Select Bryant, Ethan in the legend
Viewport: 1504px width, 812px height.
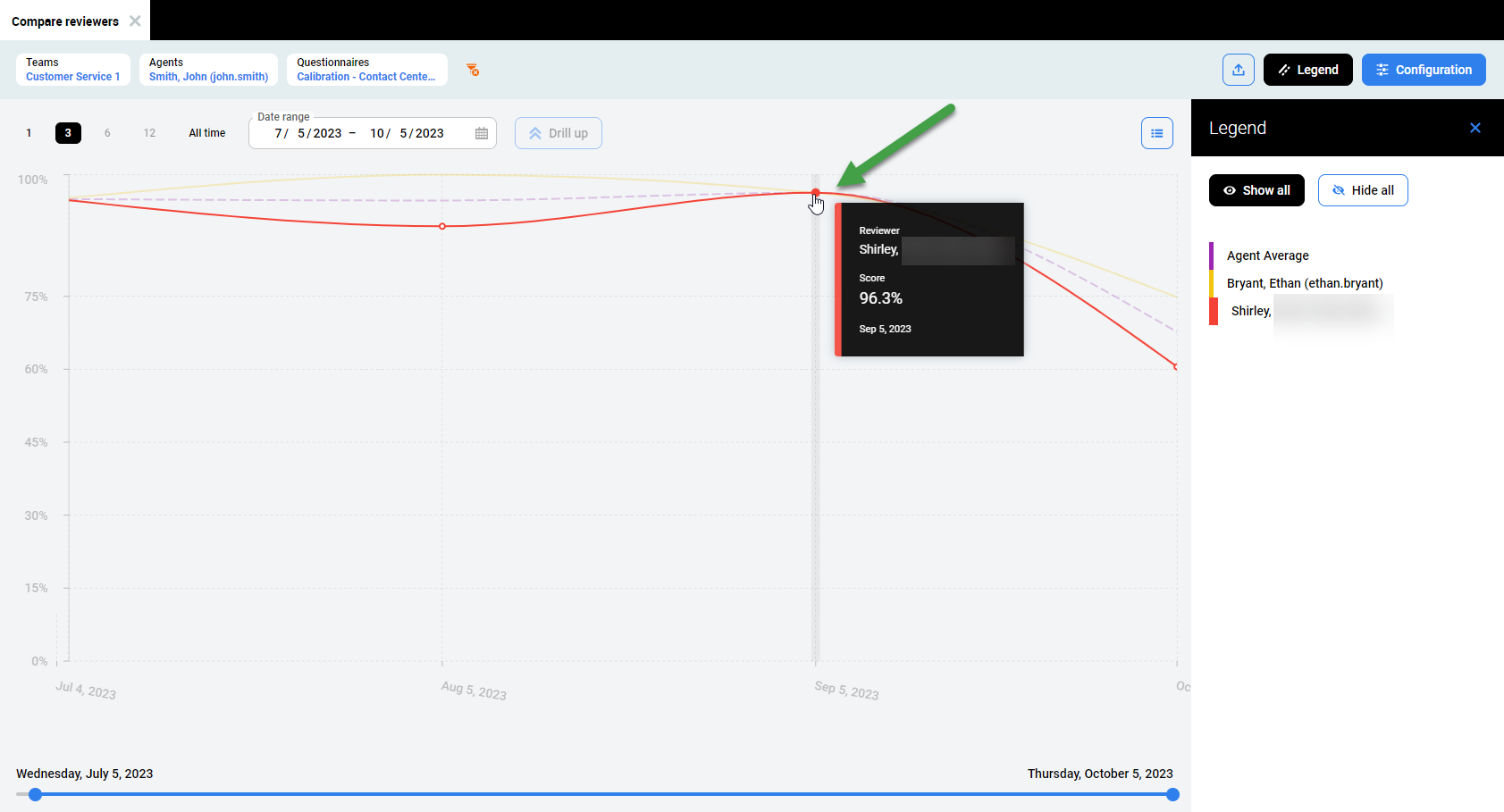coord(1305,283)
